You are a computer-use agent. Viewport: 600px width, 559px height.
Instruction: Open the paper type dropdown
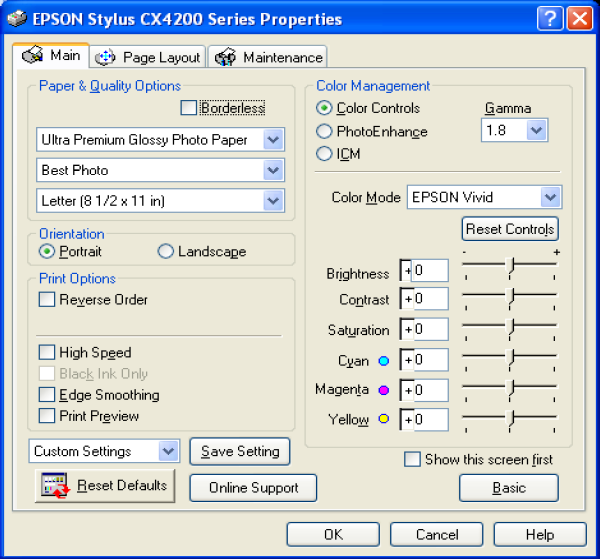pos(160,139)
